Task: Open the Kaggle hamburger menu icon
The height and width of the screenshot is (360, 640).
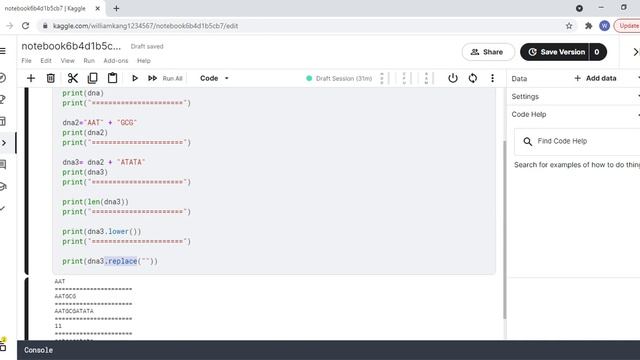Action: click(x=3, y=51)
